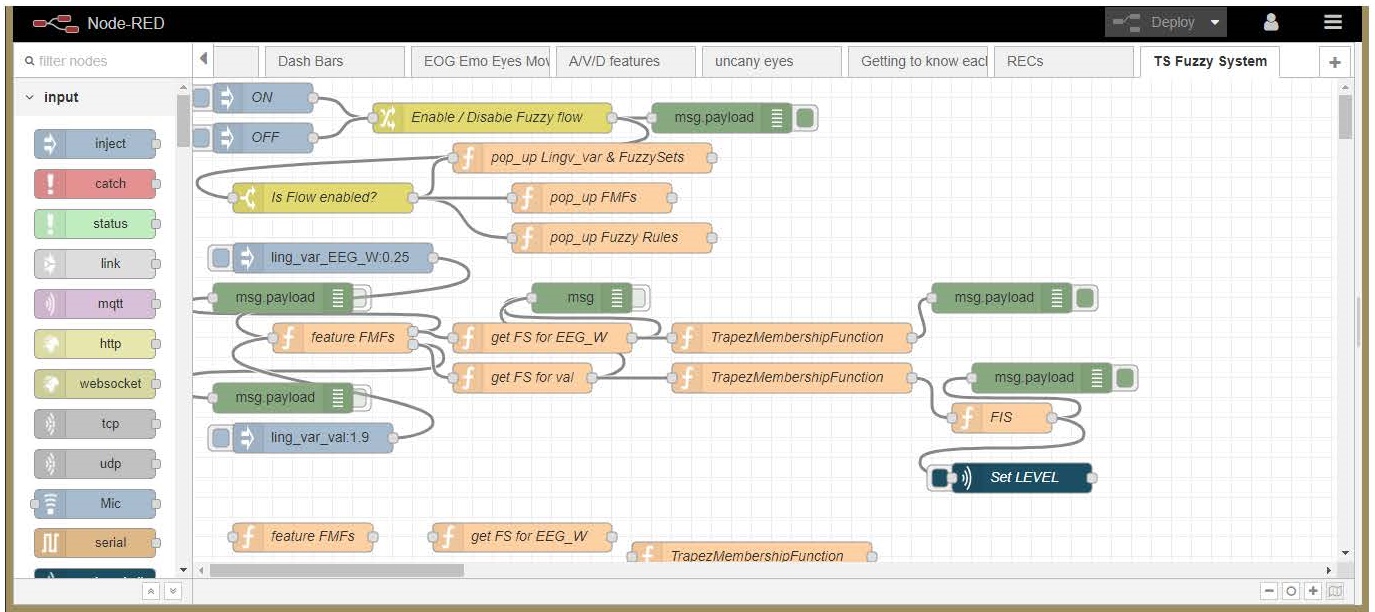Image resolution: width=1375 pixels, height=612 pixels.
Task: Open the hamburger main menu
Action: 1332,22
